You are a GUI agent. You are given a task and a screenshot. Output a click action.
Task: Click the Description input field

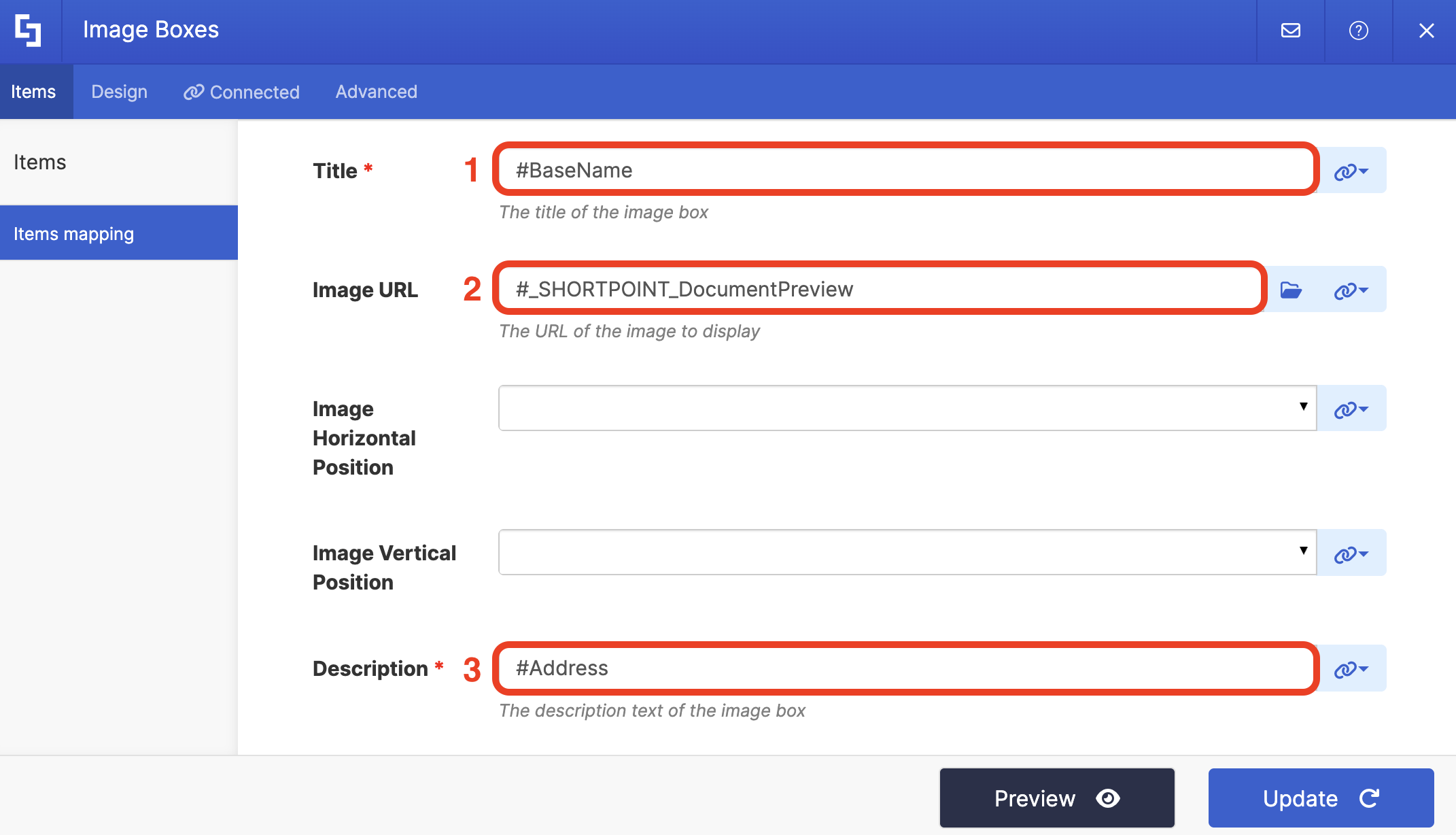coord(907,668)
